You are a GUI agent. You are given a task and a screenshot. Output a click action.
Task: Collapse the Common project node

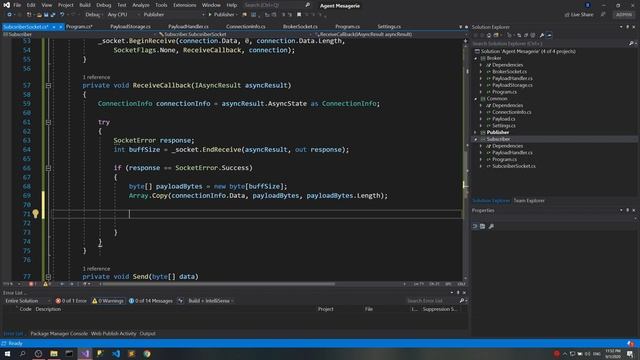coord(476,99)
